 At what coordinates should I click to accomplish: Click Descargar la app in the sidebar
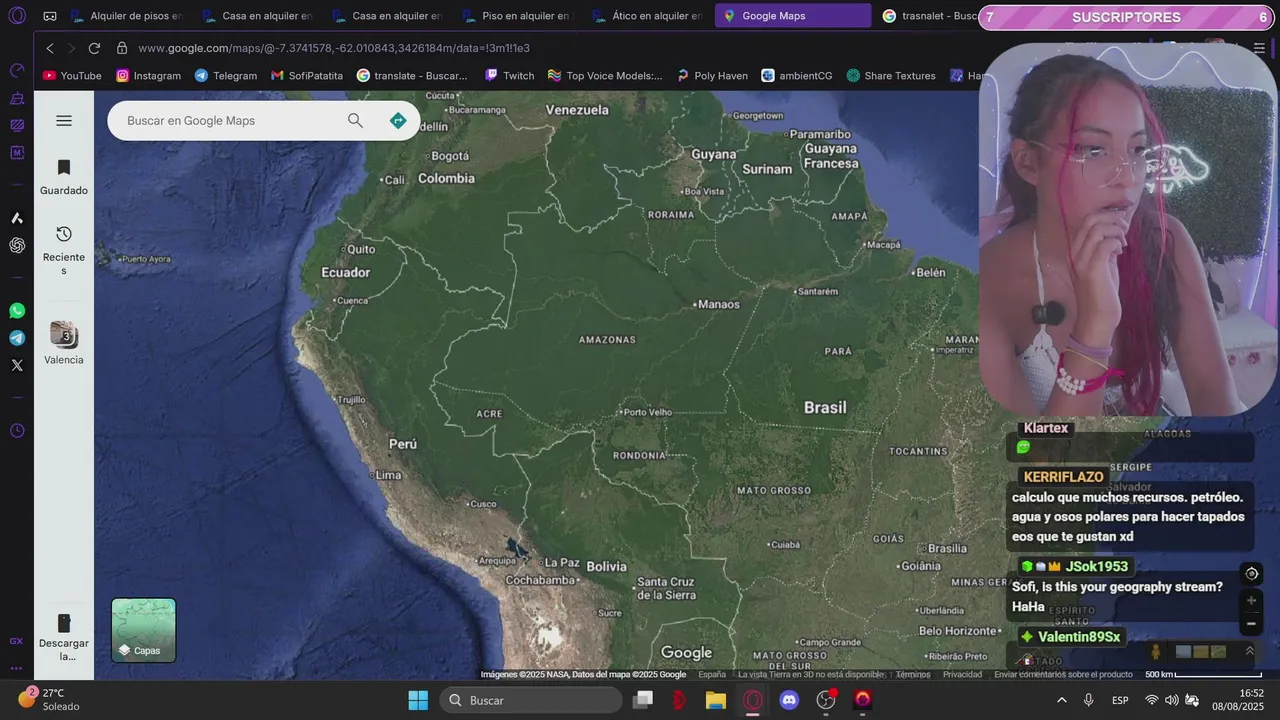(64, 637)
